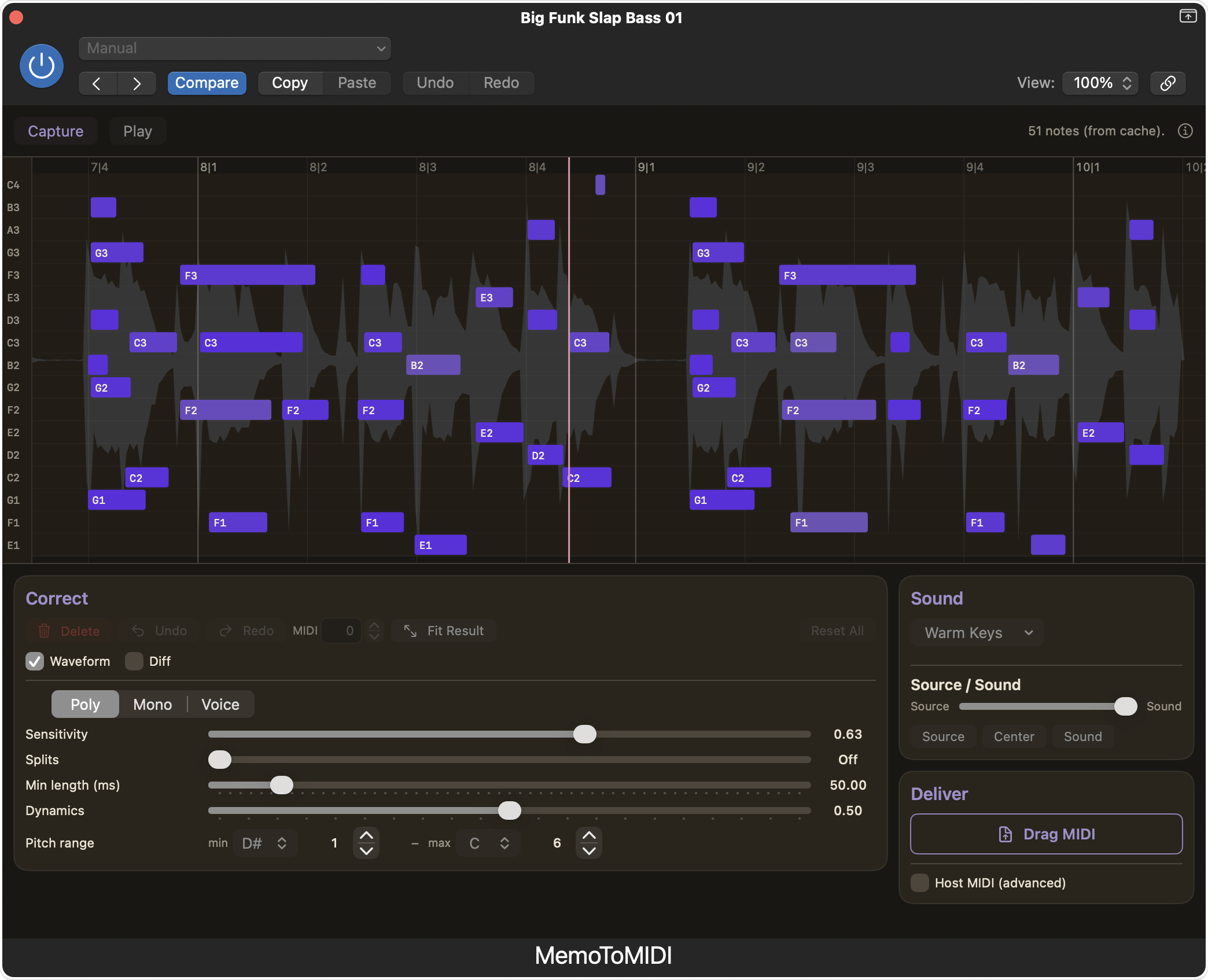Click the Sound preset button
Screen dimensions: 1208x980
[x=1082, y=736]
